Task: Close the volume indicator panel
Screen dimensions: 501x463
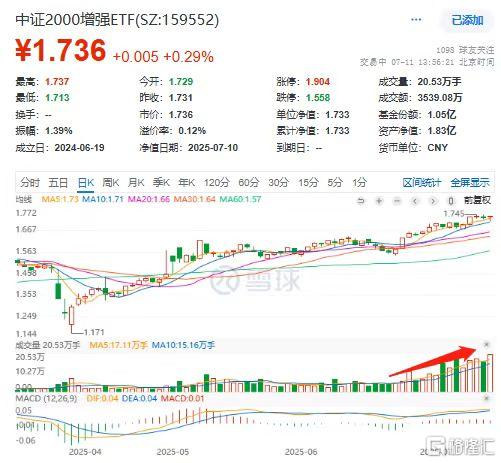Action: click(486, 345)
